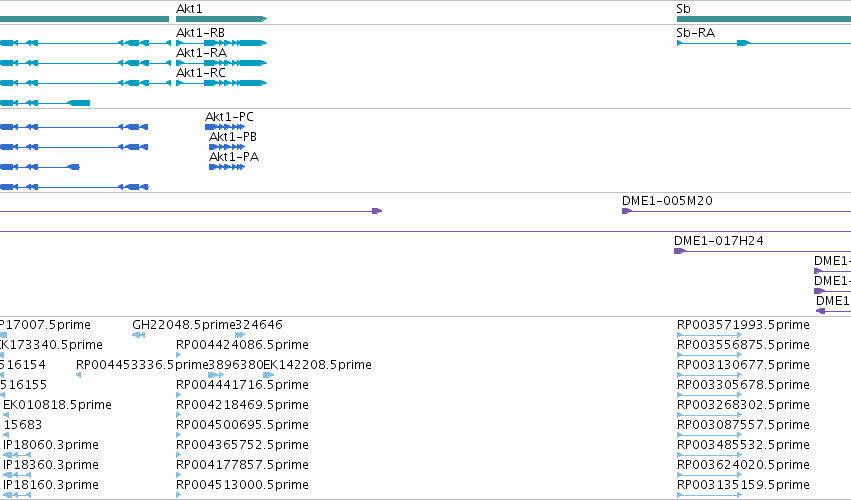Select RP004513000.5prime EST label
The width and height of the screenshot is (851, 500).
click(x=242, y=485)
